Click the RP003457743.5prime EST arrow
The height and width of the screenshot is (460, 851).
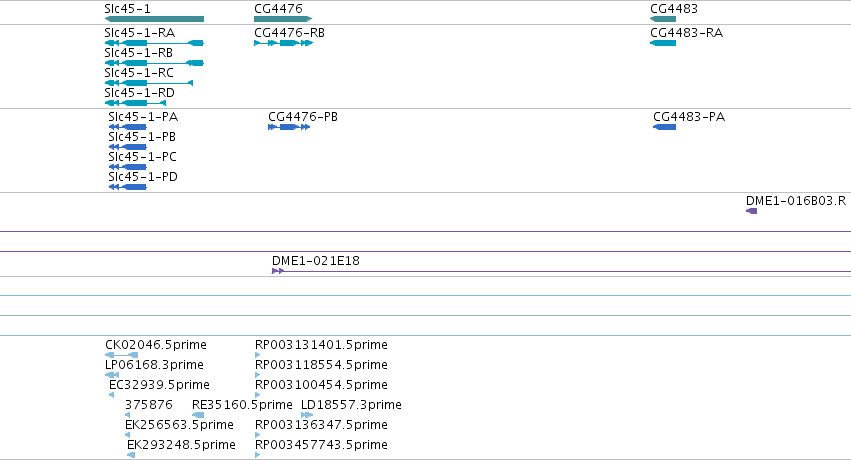tap(258, 455)
